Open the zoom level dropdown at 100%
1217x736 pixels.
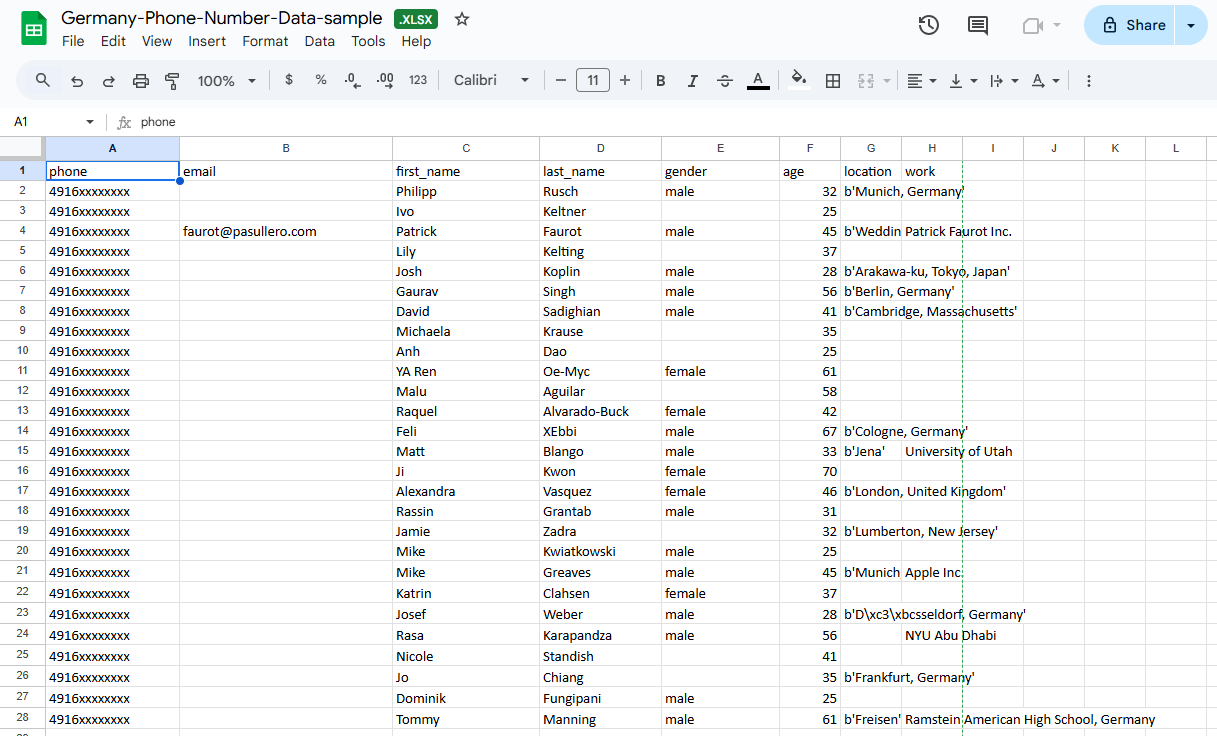click(x=227, y=81)
